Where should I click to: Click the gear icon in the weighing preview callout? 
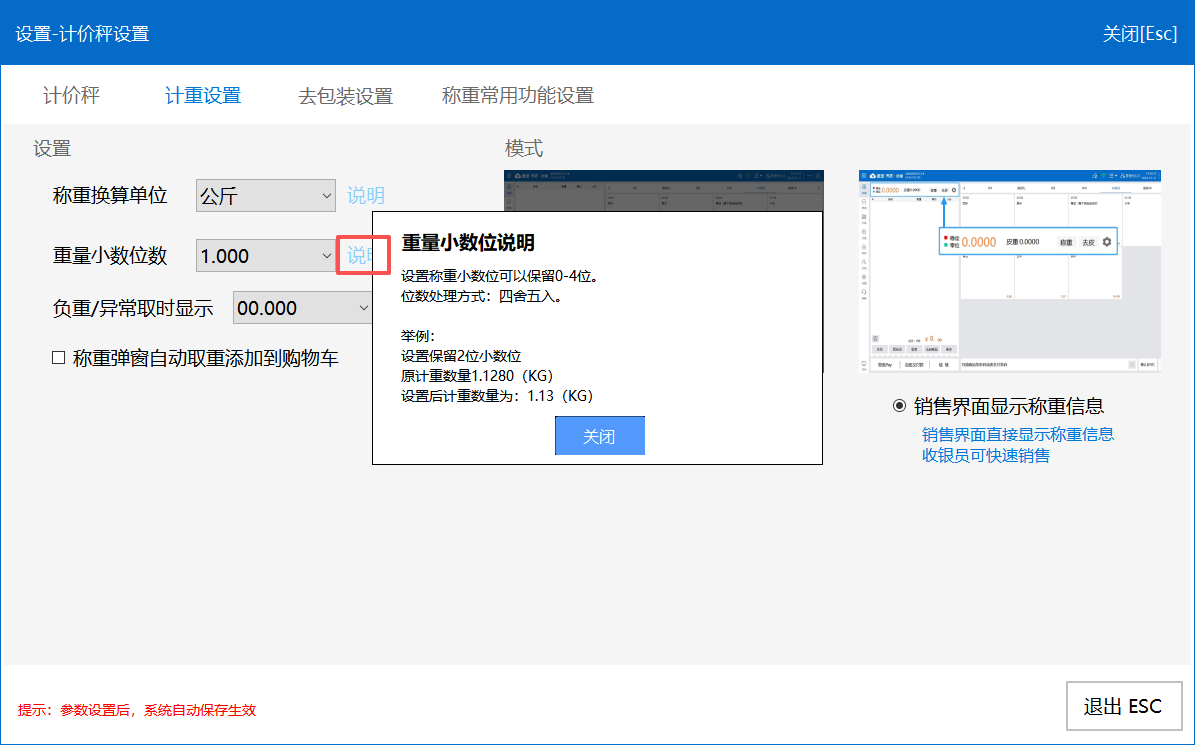pos(1107,242)
